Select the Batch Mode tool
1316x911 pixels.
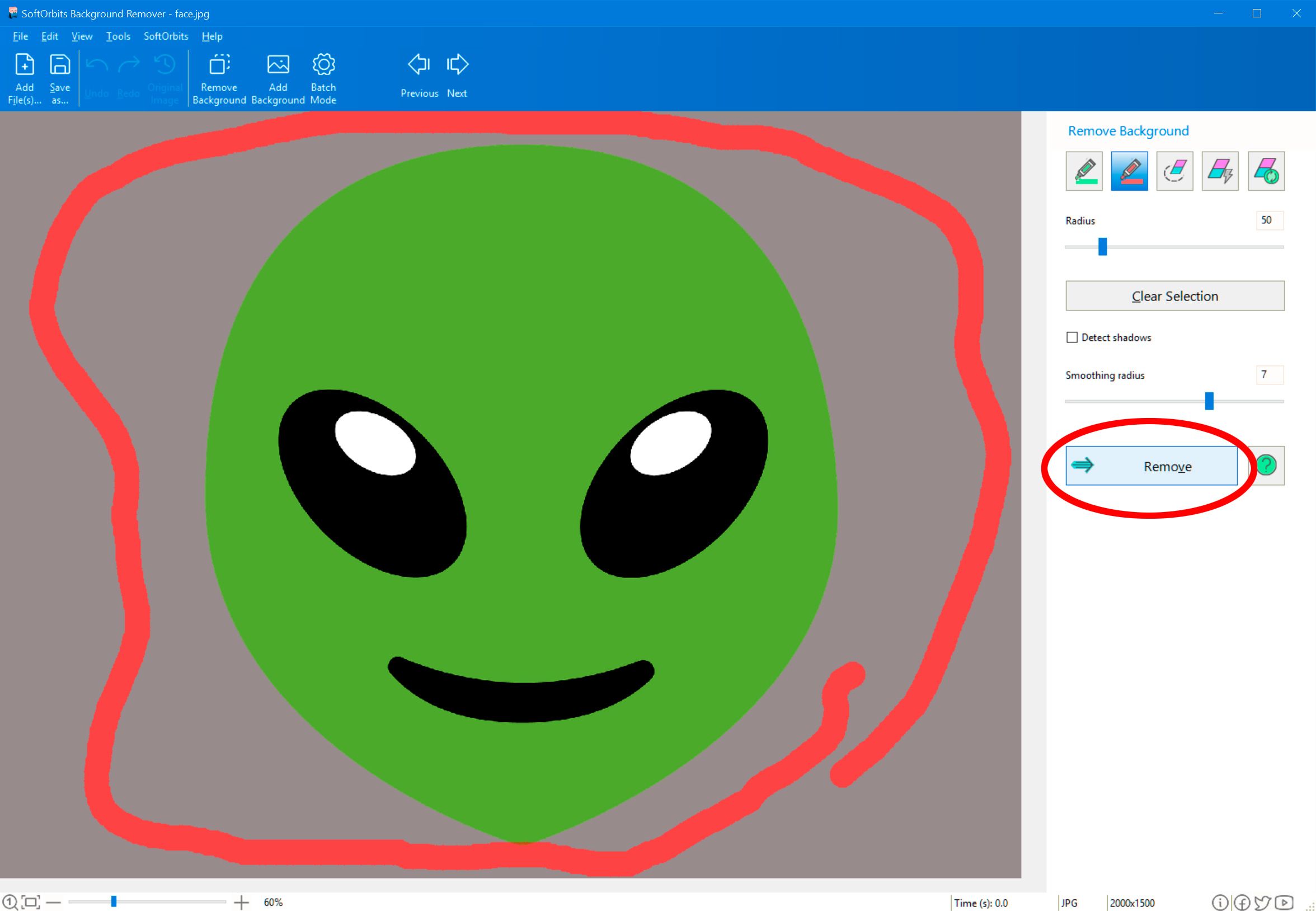[x=323, y=78]
